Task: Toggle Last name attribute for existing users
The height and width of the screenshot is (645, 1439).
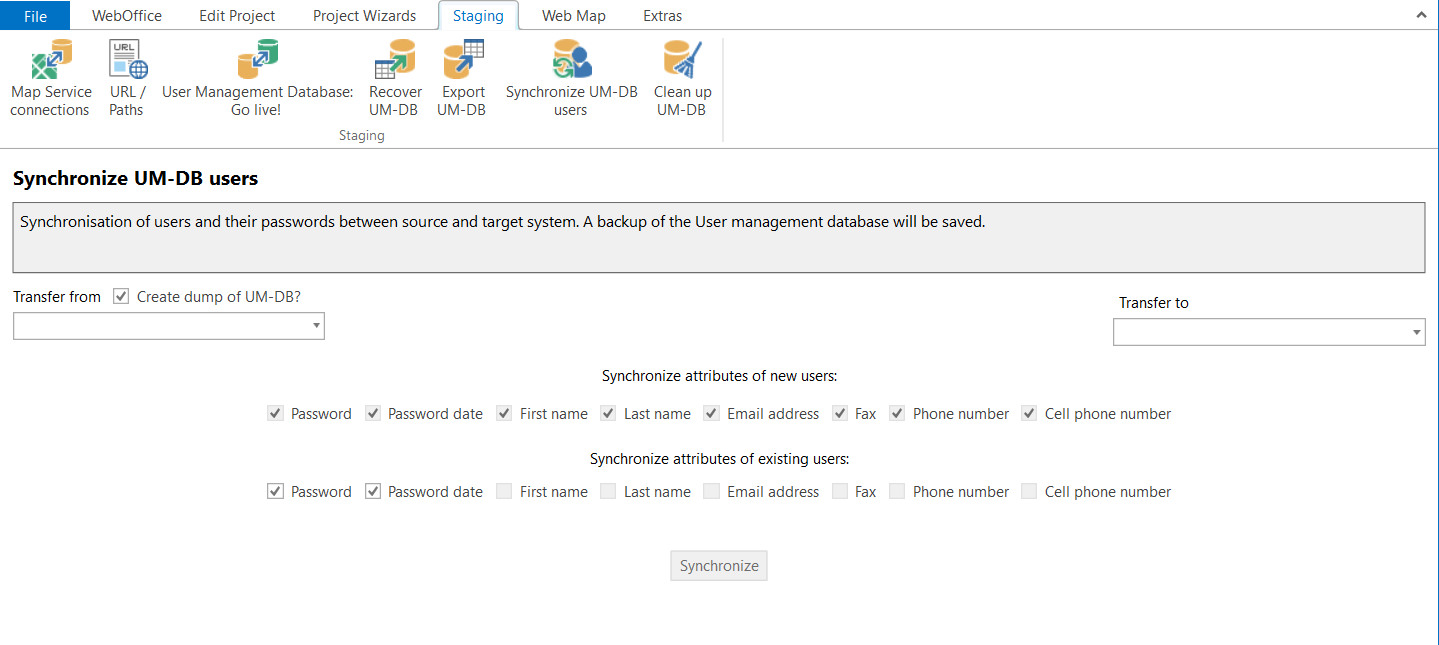Action: tap(608, 491)
